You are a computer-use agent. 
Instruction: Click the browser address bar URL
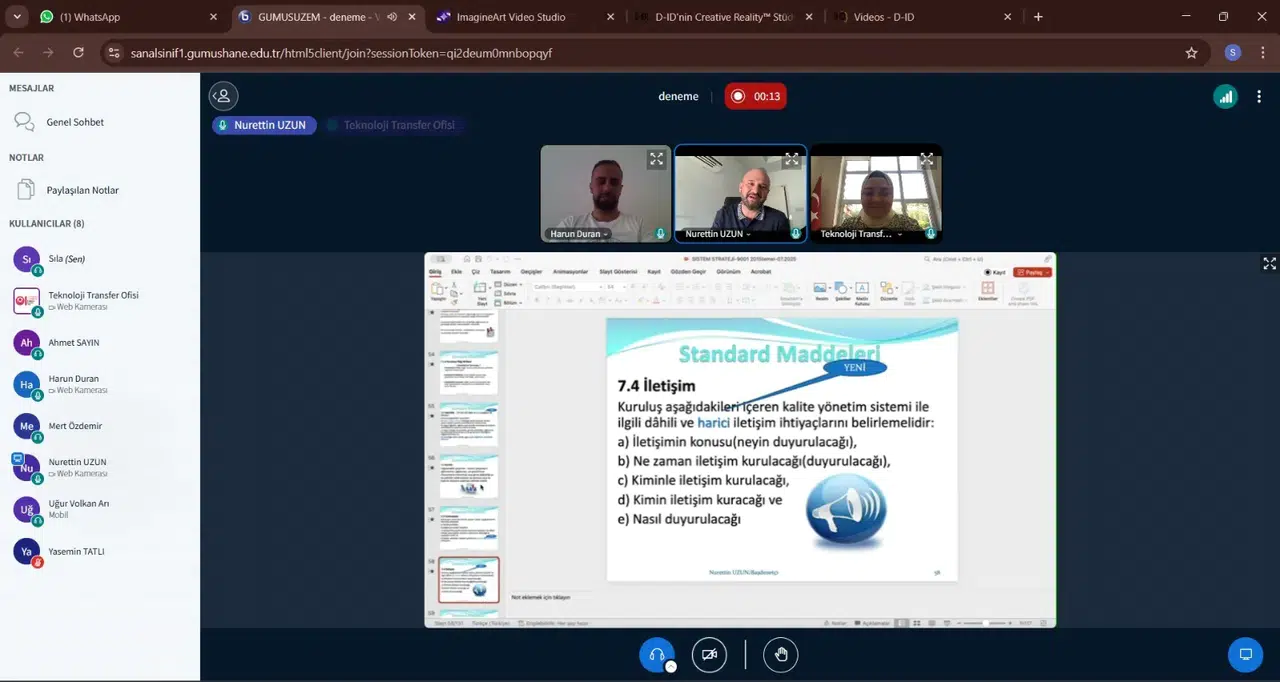[340, 53]
